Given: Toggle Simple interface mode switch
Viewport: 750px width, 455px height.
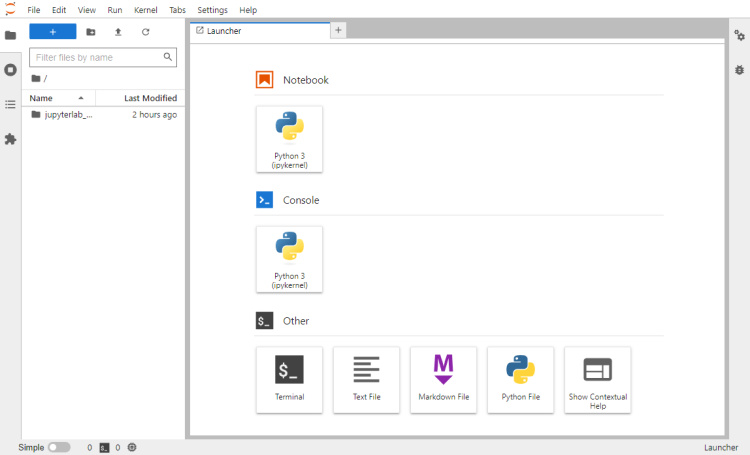Looking at the screenshot, I should pos(59,447).
